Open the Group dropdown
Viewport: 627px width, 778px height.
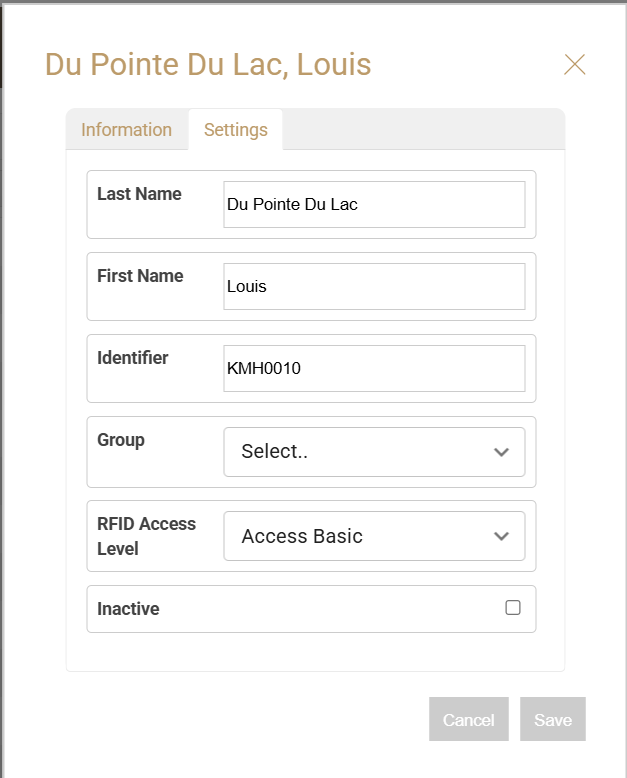tap(374, 452)
